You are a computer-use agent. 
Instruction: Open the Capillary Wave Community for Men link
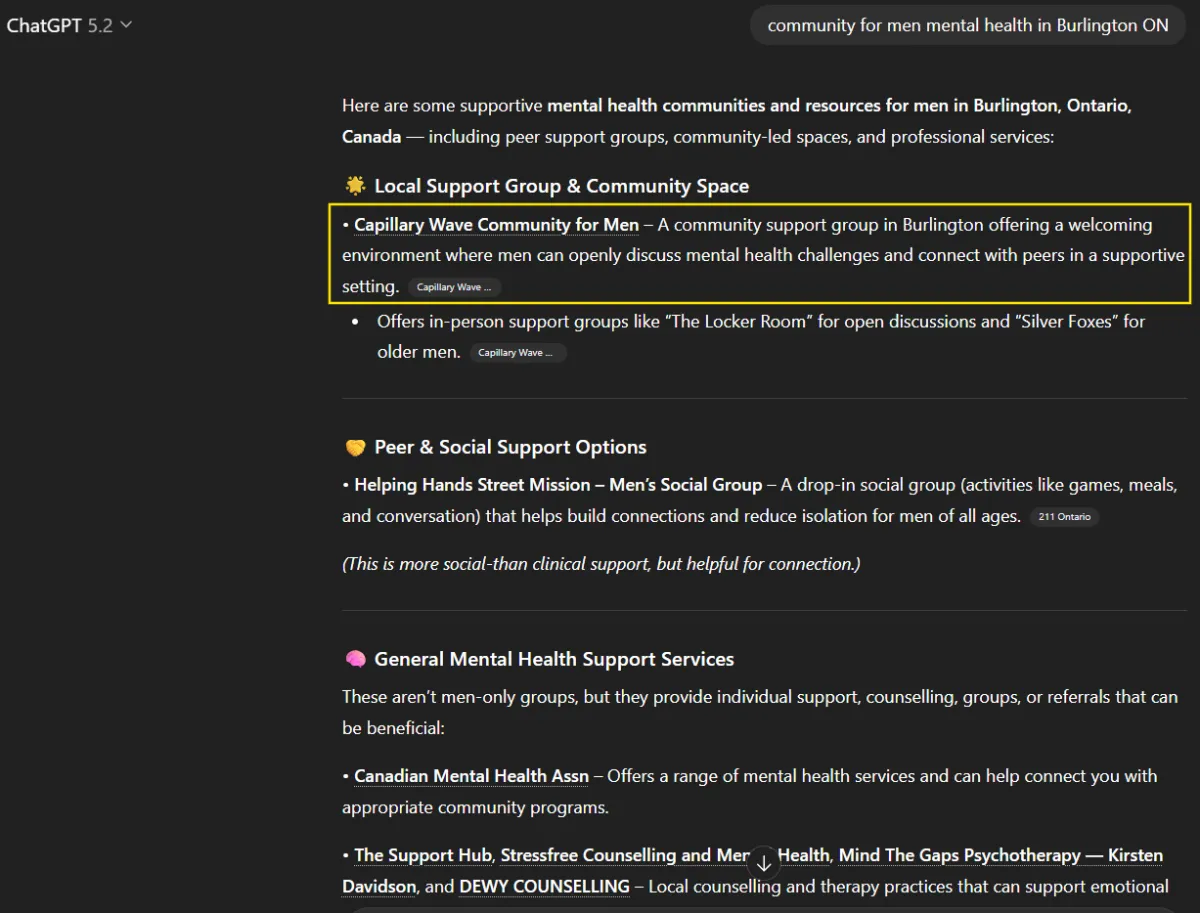(497, 225)
